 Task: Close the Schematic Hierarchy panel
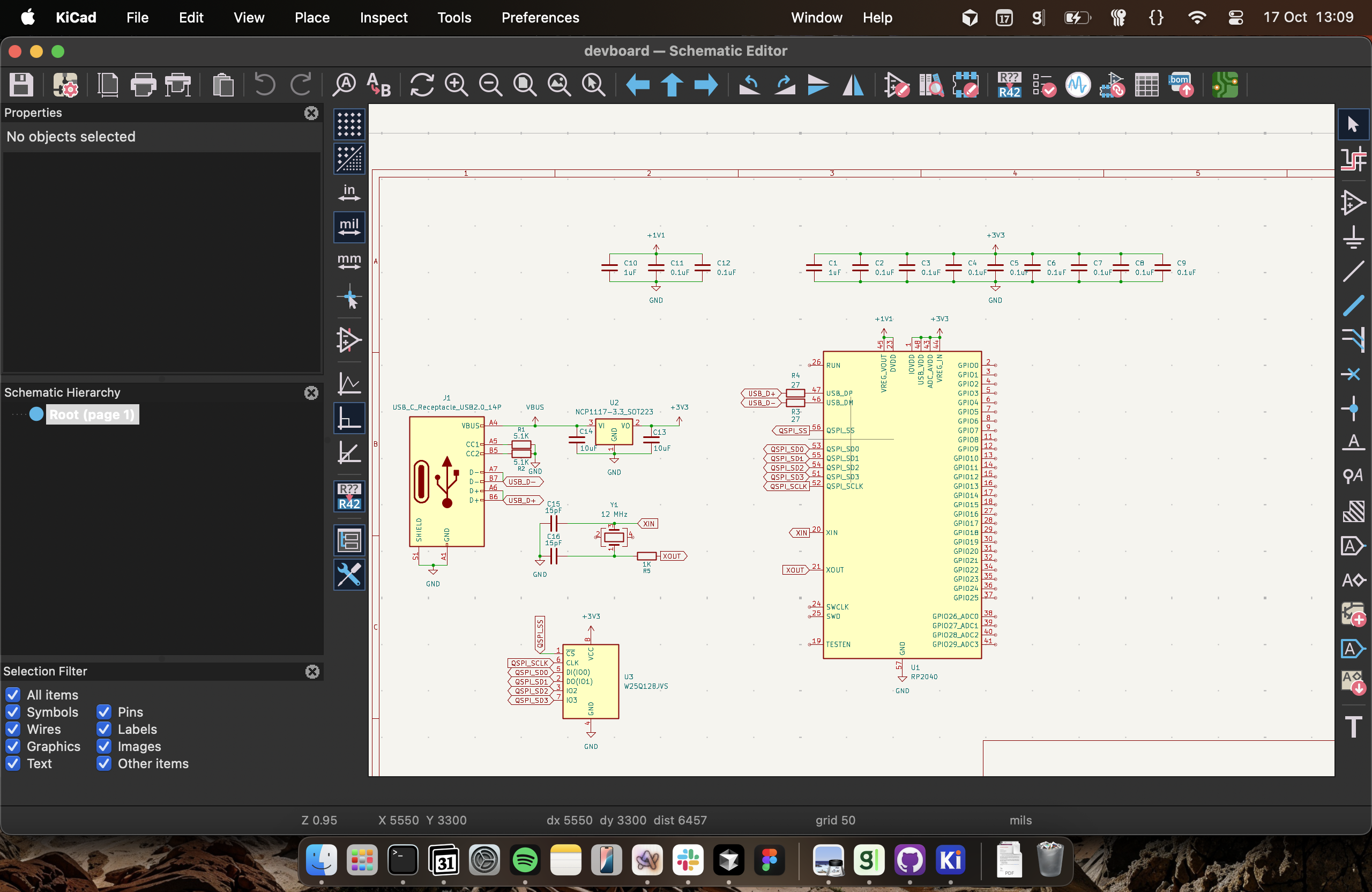[x=311, y=393]
